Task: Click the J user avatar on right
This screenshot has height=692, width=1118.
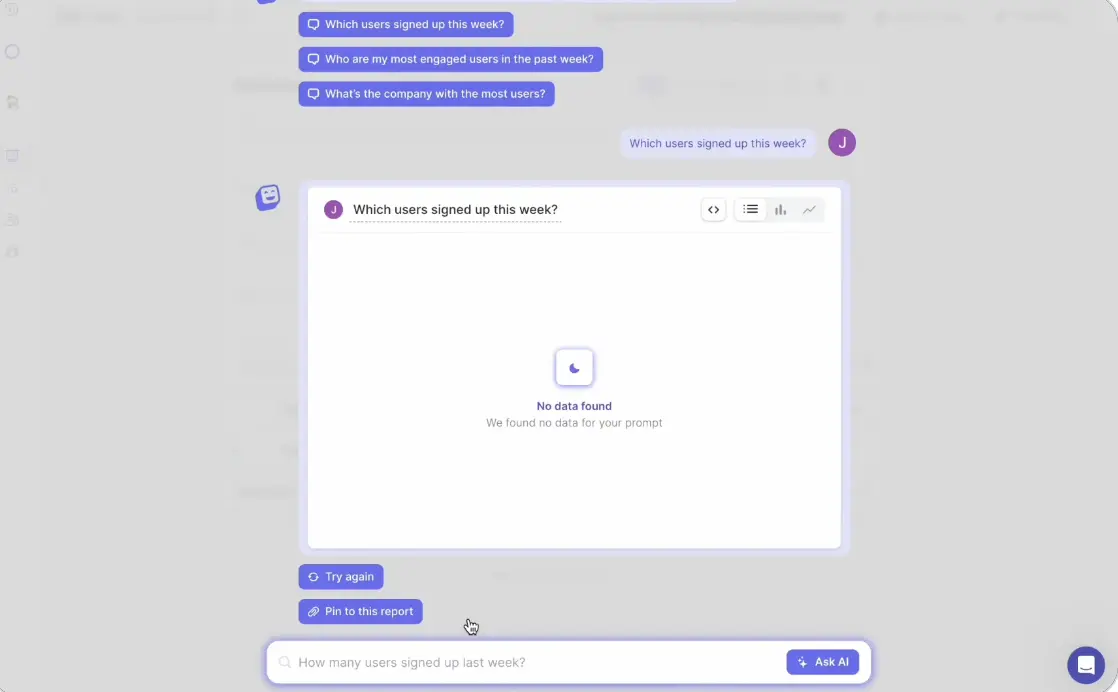Action: click(841, 143)
